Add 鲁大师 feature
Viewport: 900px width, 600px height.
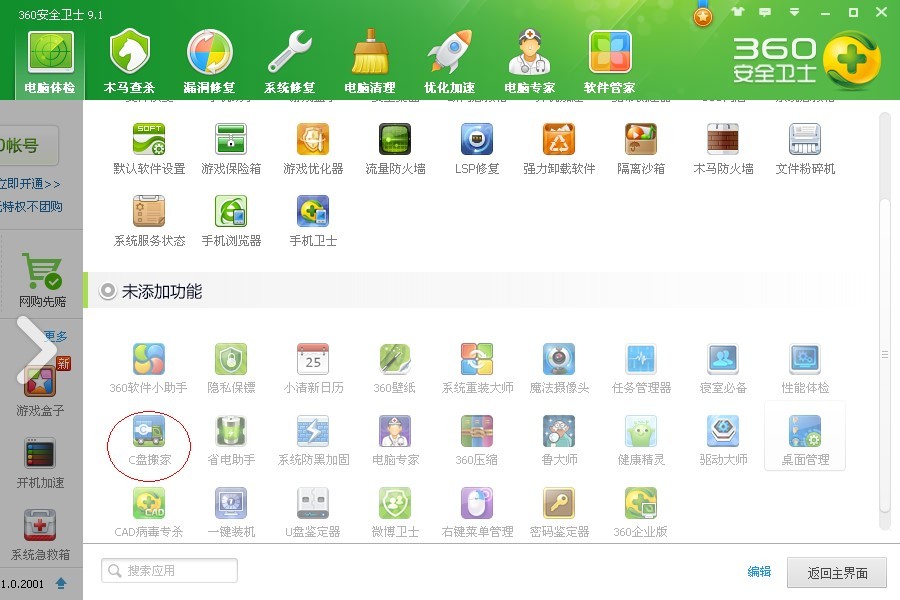tap(559, 440)
